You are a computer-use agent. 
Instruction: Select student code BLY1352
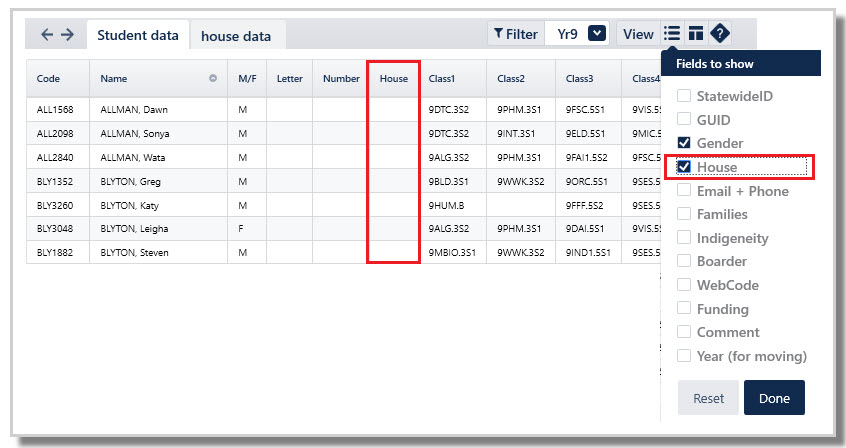(55, 181)
